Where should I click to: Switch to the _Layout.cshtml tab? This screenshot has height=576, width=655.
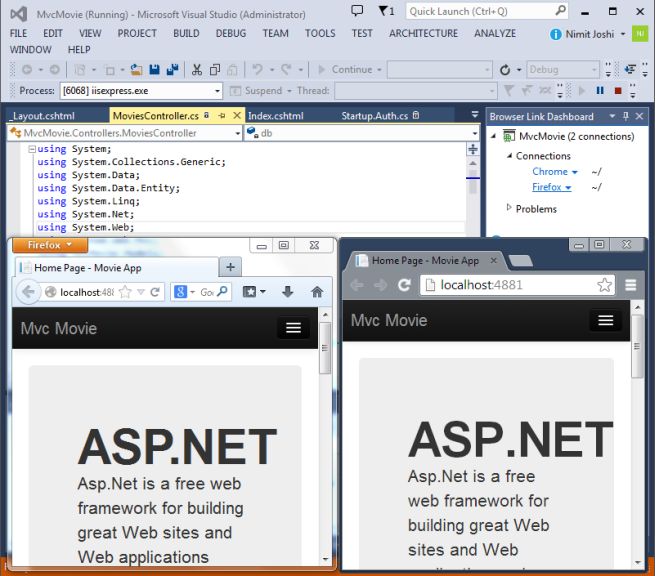pyautogui.click(x=43, y=116)
